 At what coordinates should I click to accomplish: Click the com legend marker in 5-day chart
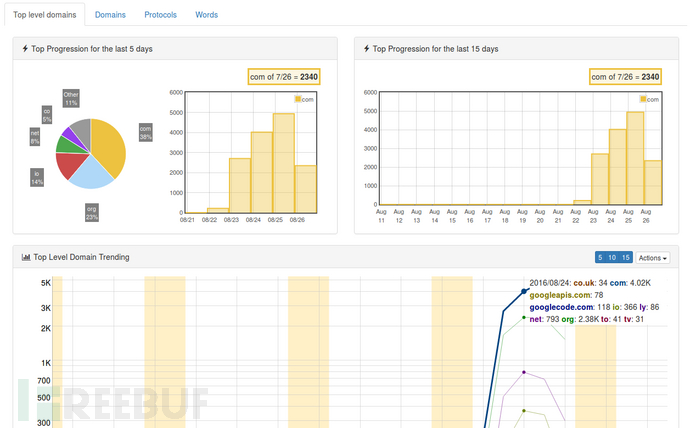[298, 100]
